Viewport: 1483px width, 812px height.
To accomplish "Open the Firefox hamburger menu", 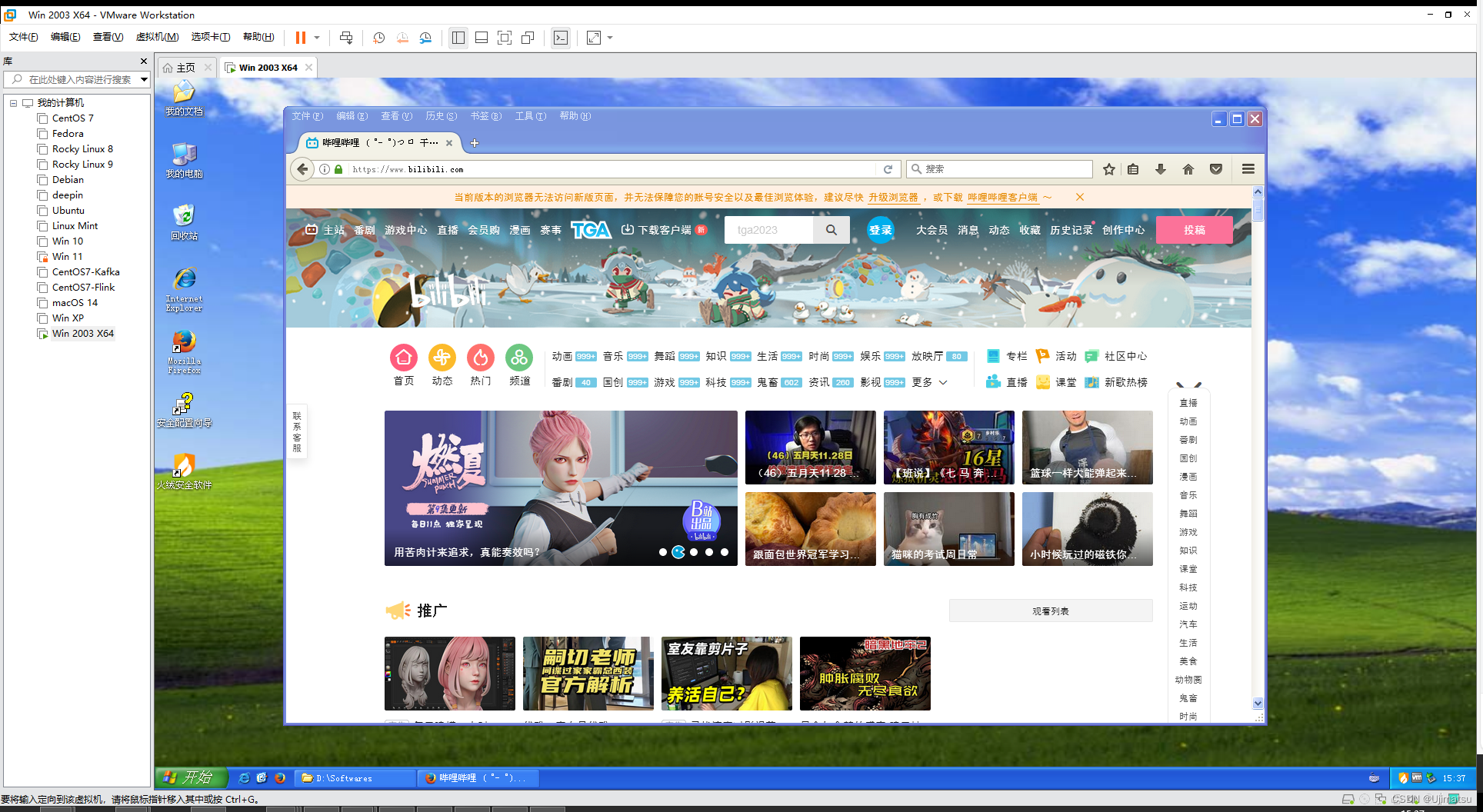I will click(1248, 169).
